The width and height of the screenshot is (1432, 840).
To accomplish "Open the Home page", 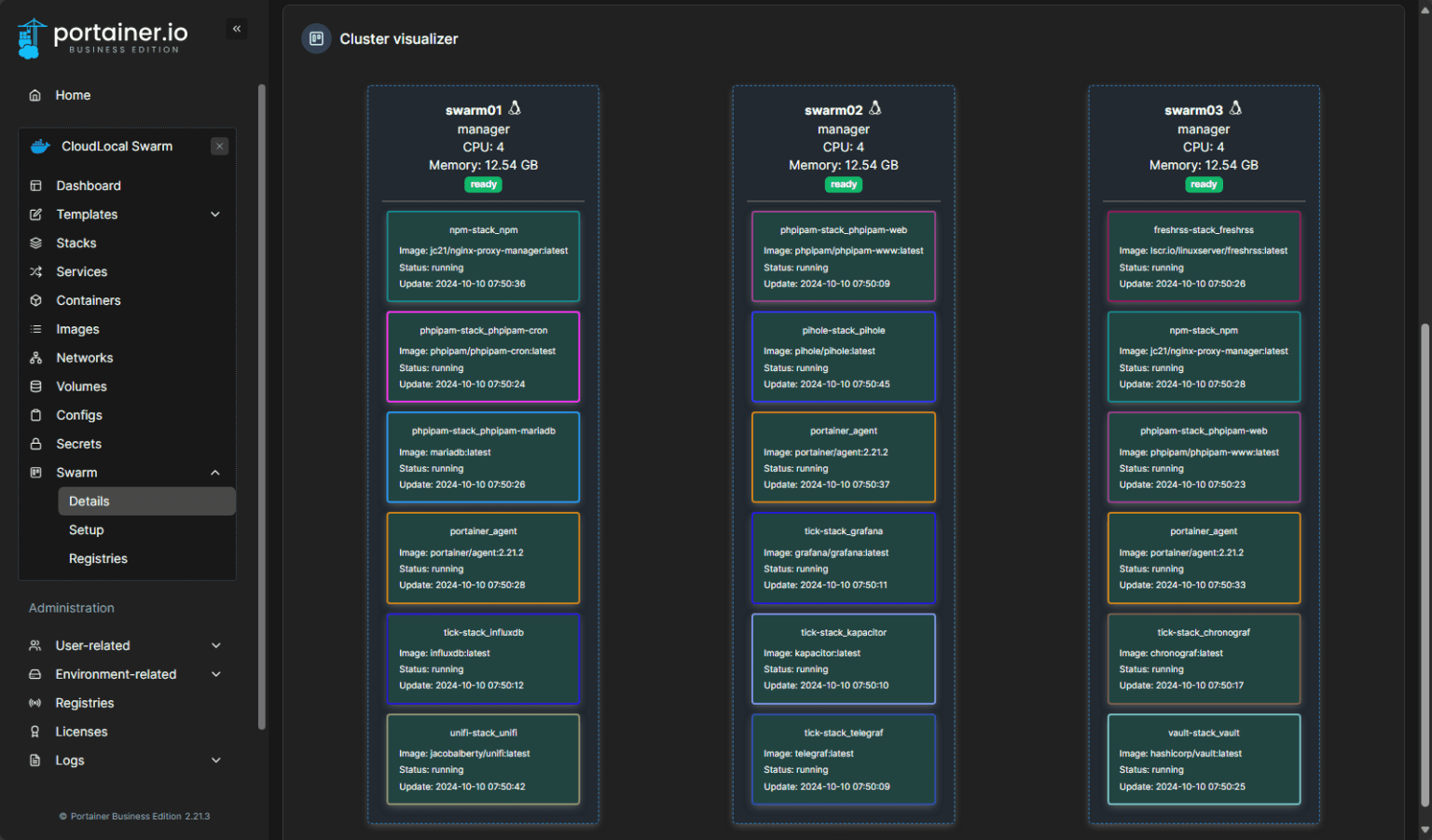I will [x=75, y=95].
